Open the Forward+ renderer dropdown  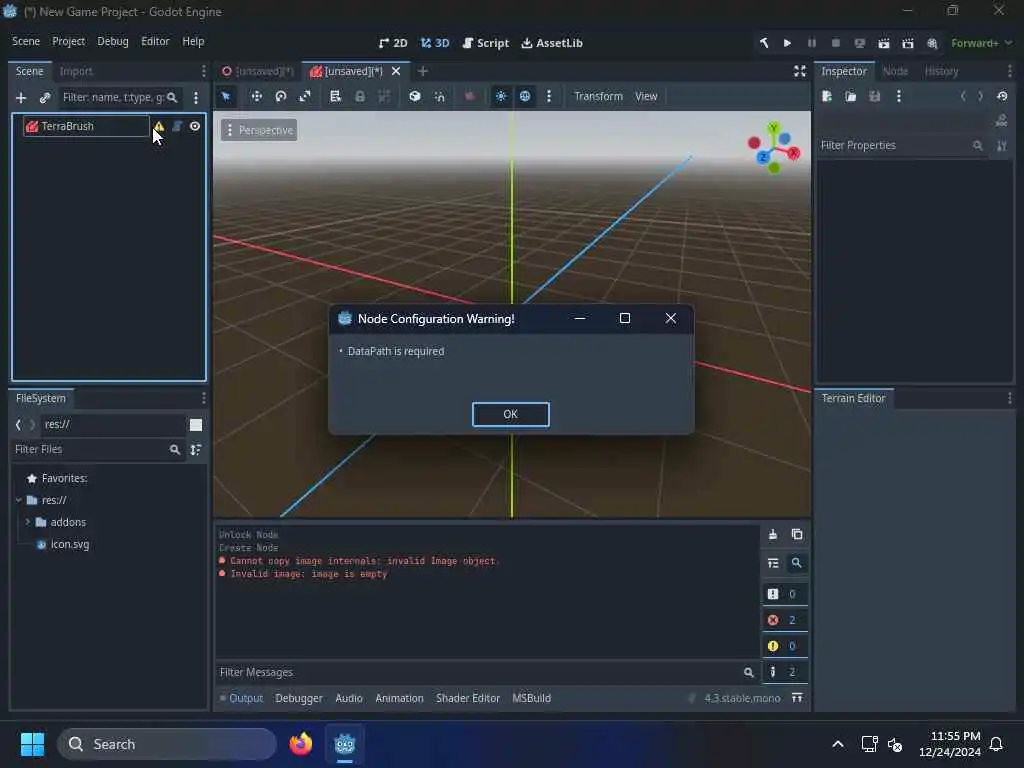981,43
